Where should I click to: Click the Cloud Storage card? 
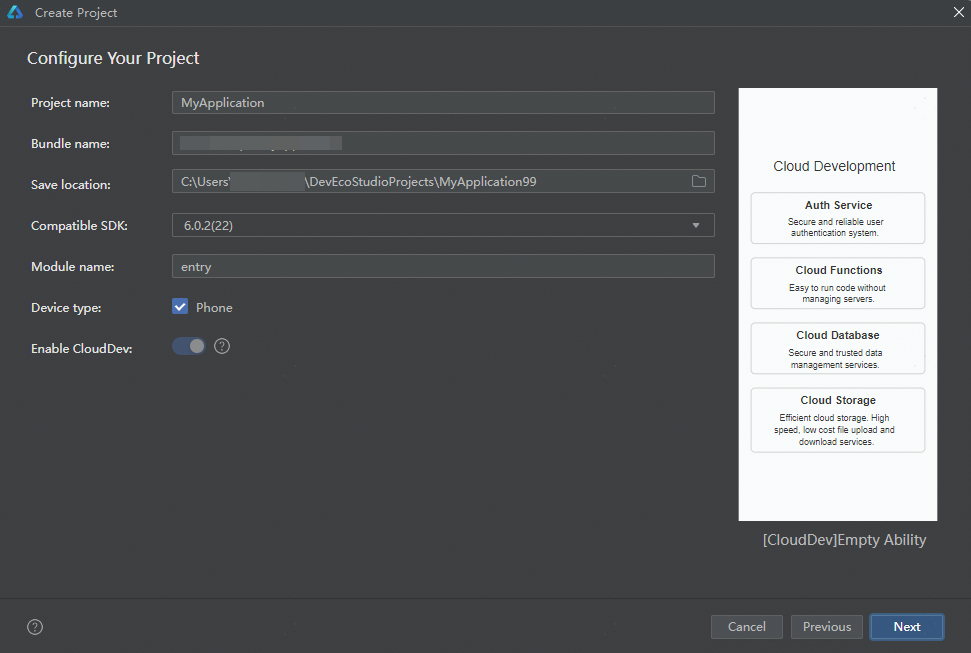pyautogui.click(x=837, y=420)
